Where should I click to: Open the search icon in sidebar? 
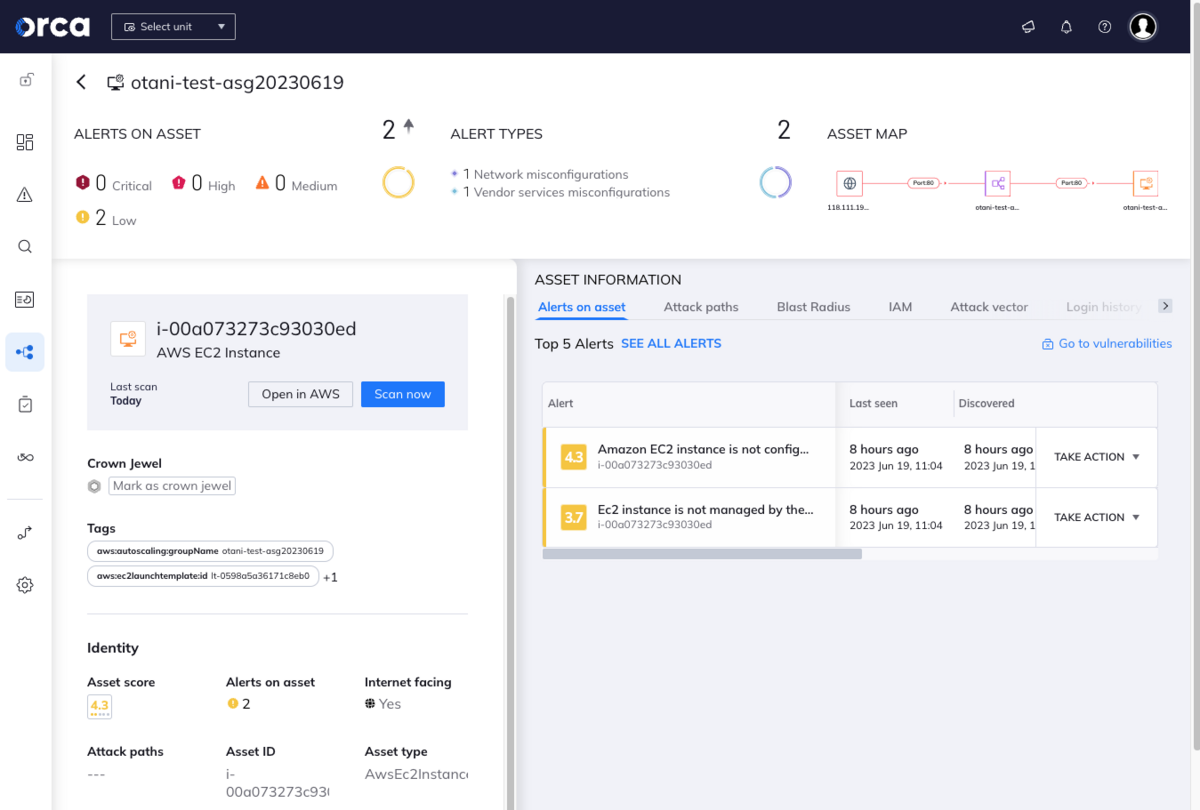[25, 247]
